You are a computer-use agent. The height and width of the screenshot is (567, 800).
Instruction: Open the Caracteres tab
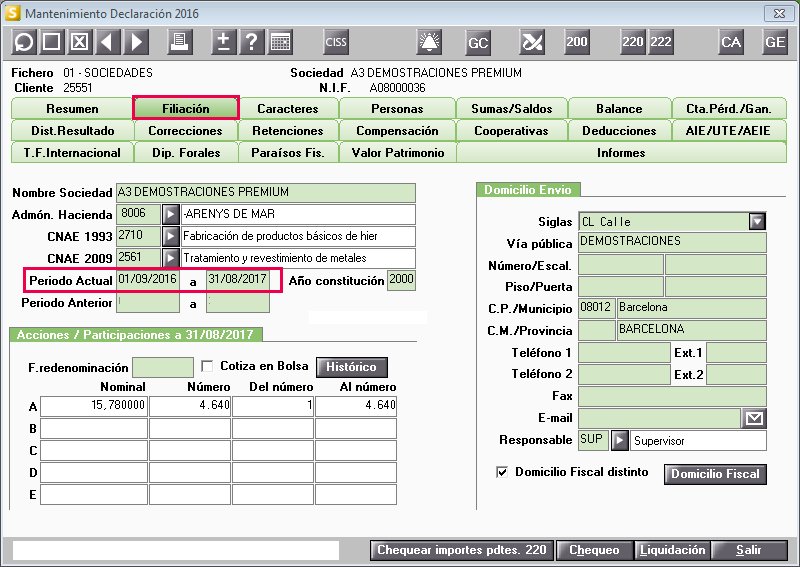point(288,108)
